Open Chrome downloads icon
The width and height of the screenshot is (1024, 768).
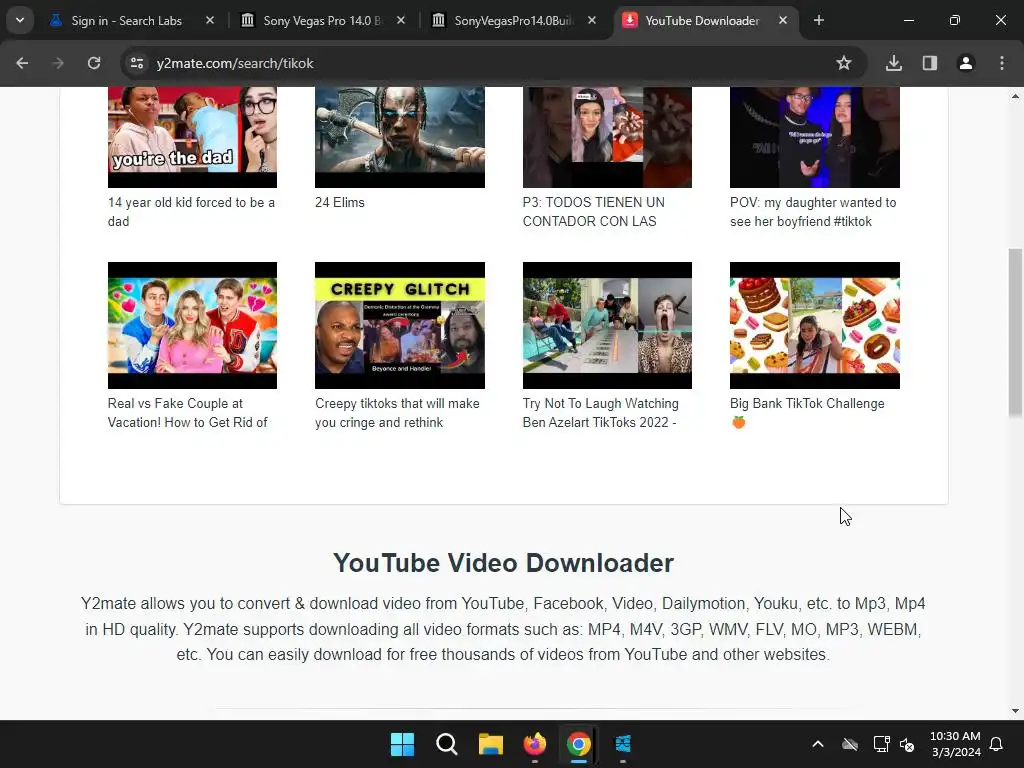pyautogui.click(x=894, y=63)
